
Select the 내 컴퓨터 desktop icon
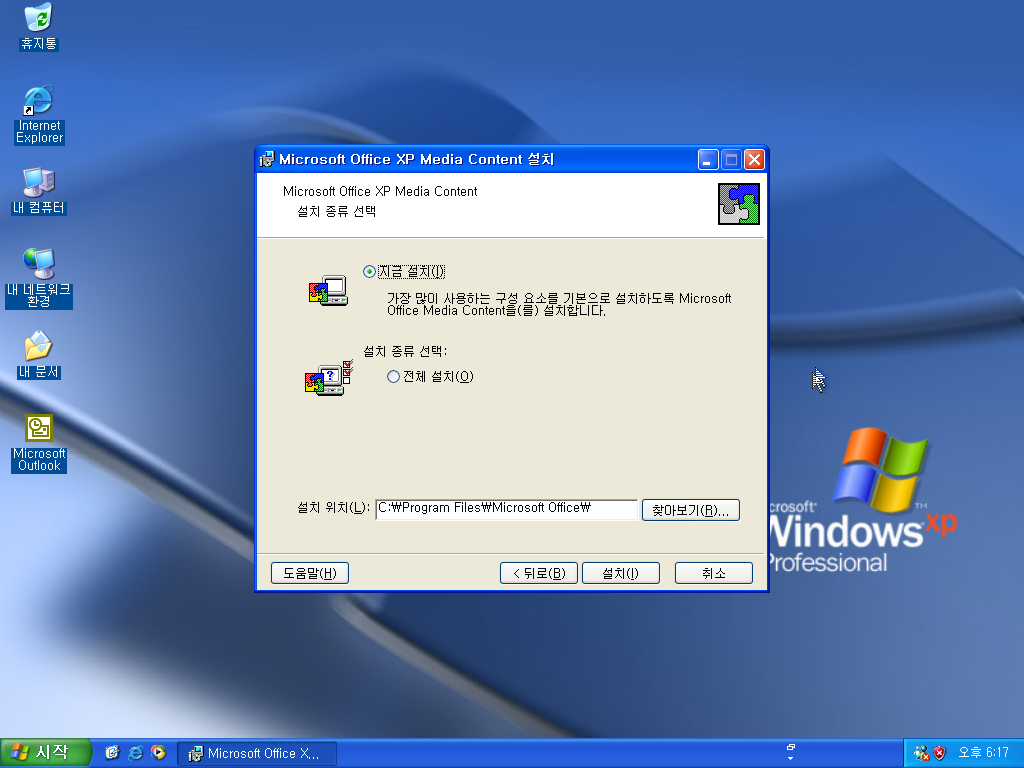coord(39,191)
